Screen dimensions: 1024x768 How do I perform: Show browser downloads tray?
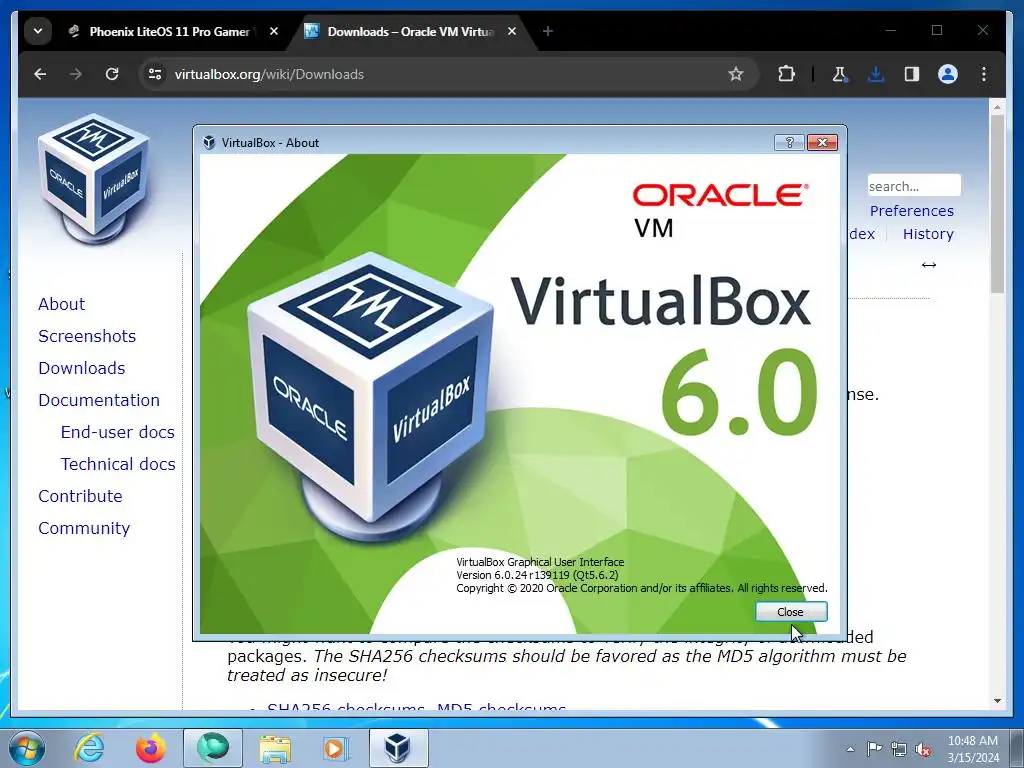876,74
